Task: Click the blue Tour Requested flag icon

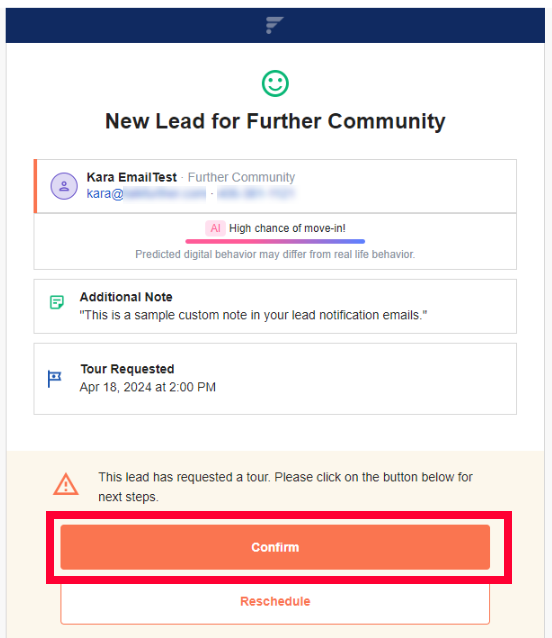Action: coord(54,379)
